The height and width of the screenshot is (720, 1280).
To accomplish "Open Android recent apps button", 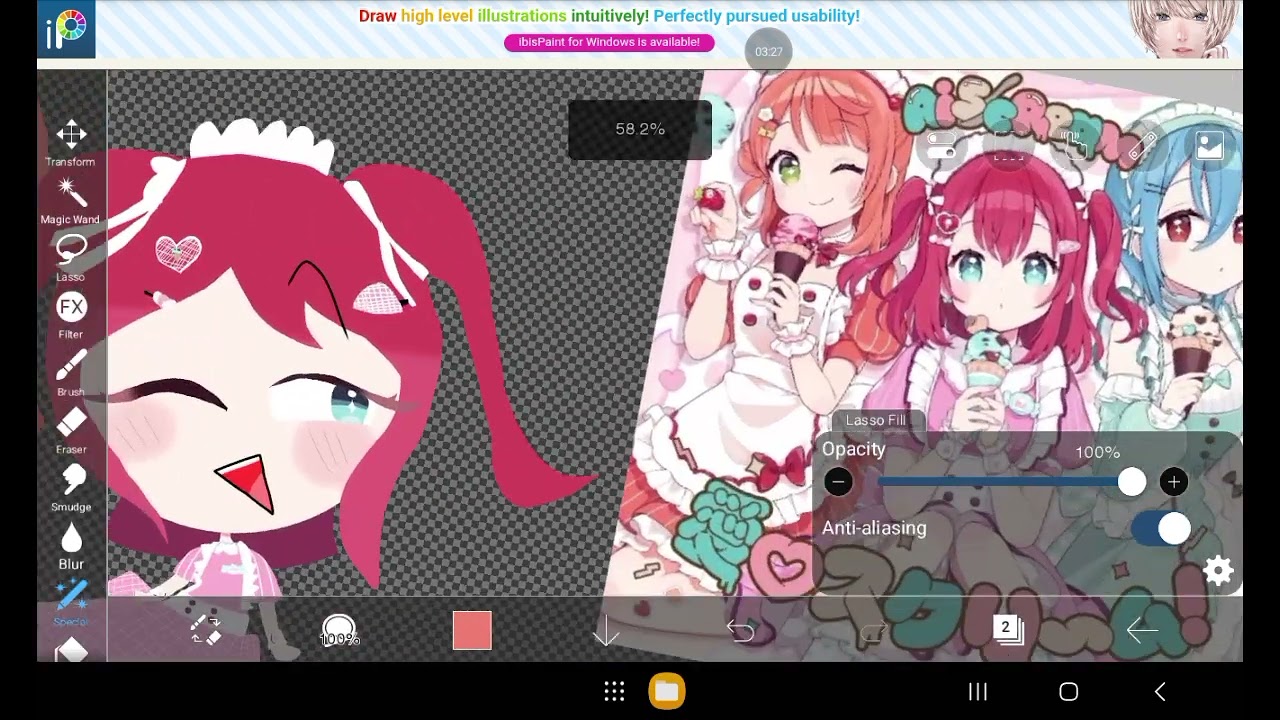I will [978, 691].
